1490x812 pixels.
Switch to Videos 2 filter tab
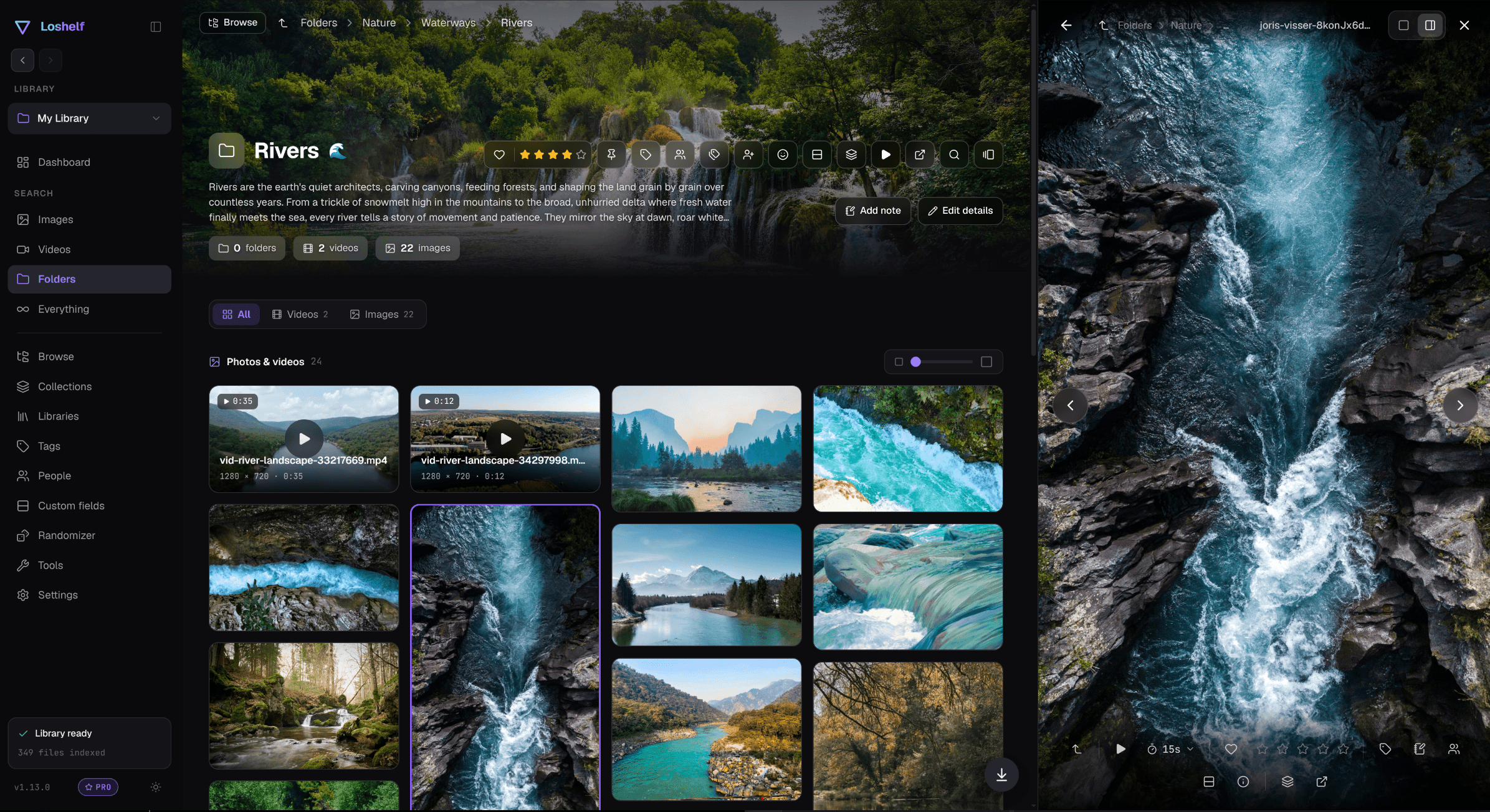tap(300, 314)
